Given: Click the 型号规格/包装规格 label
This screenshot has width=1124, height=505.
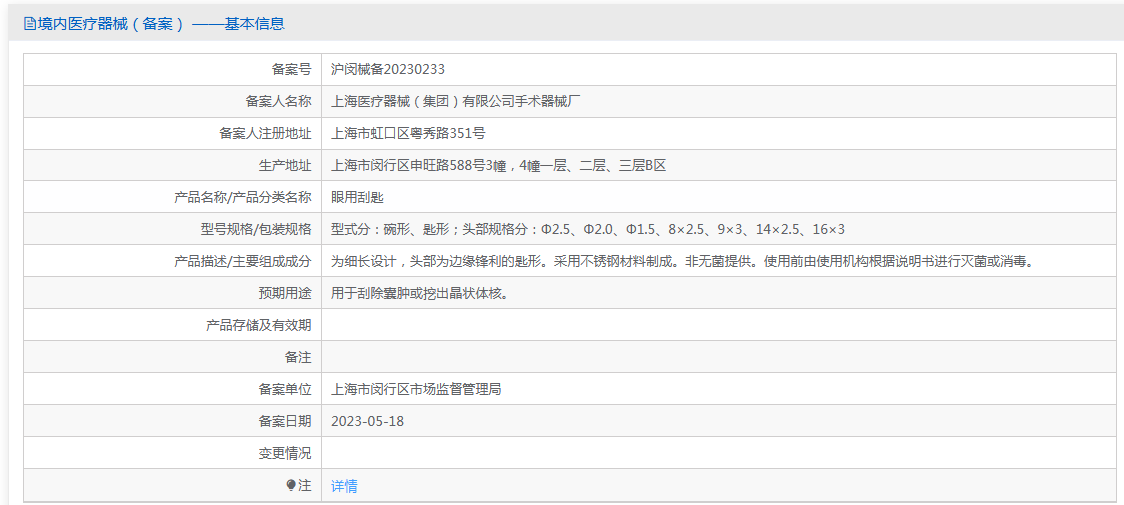Looking at the screenshot, I should [256, 230].
